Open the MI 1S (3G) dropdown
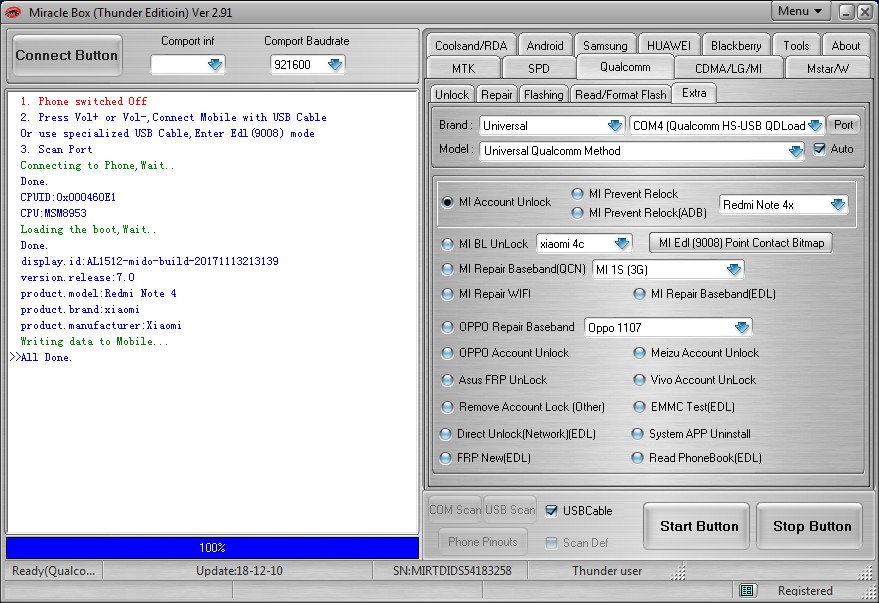Screen dimensions: 879x603 734,270
